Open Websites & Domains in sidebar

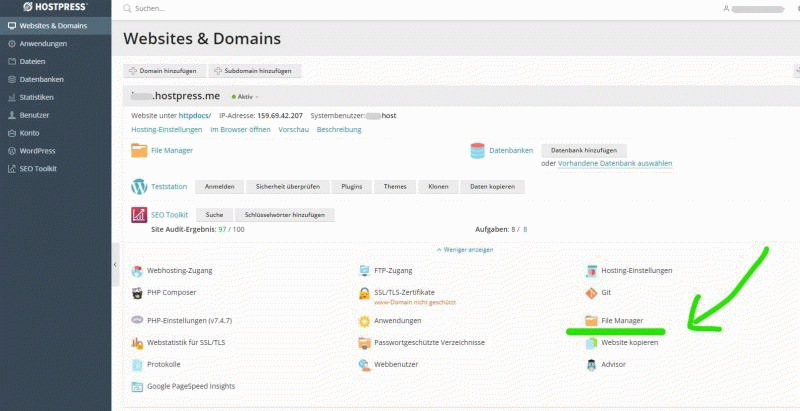(x=55, y=26)
